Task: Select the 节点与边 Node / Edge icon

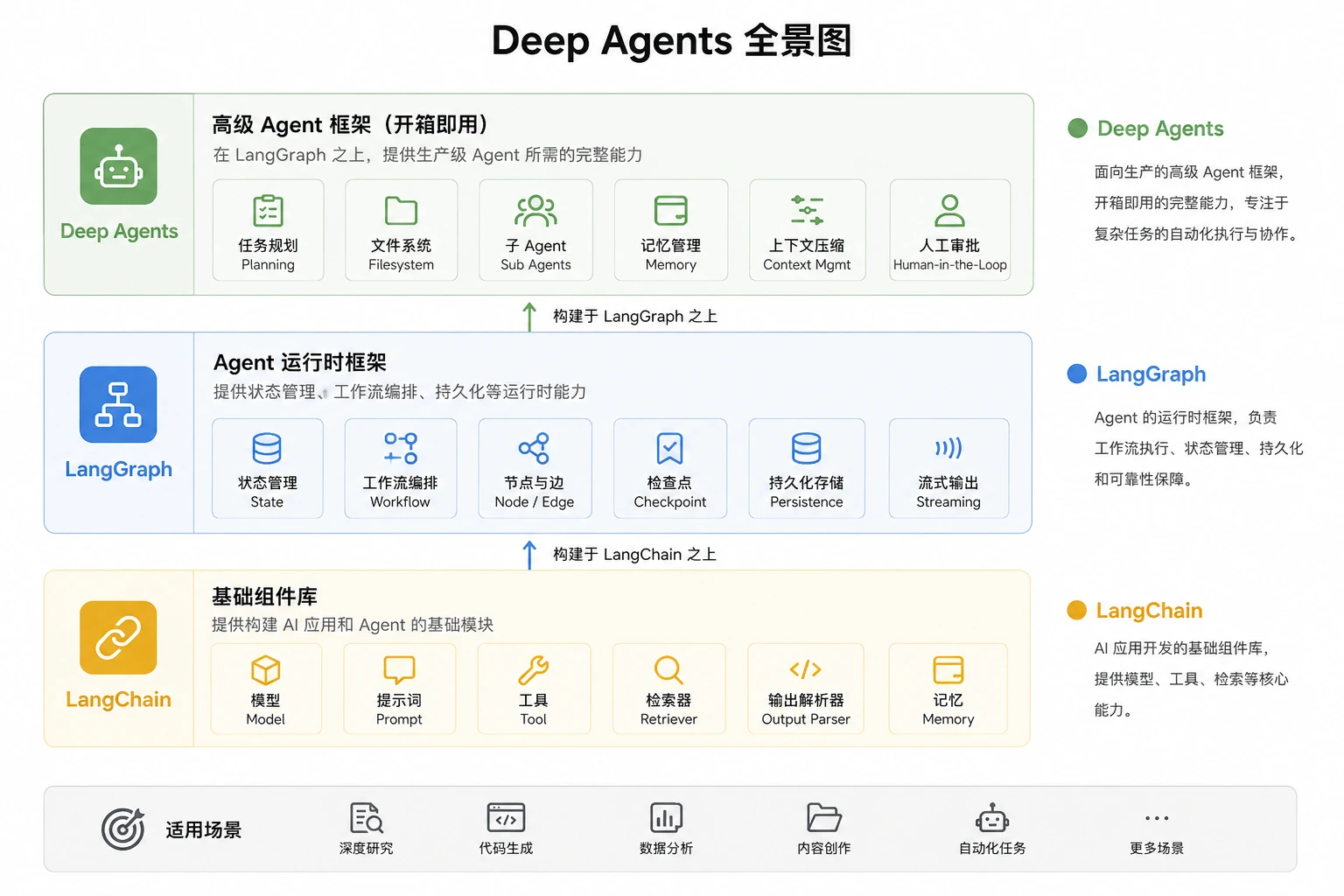Action: (x=534, y=448)
